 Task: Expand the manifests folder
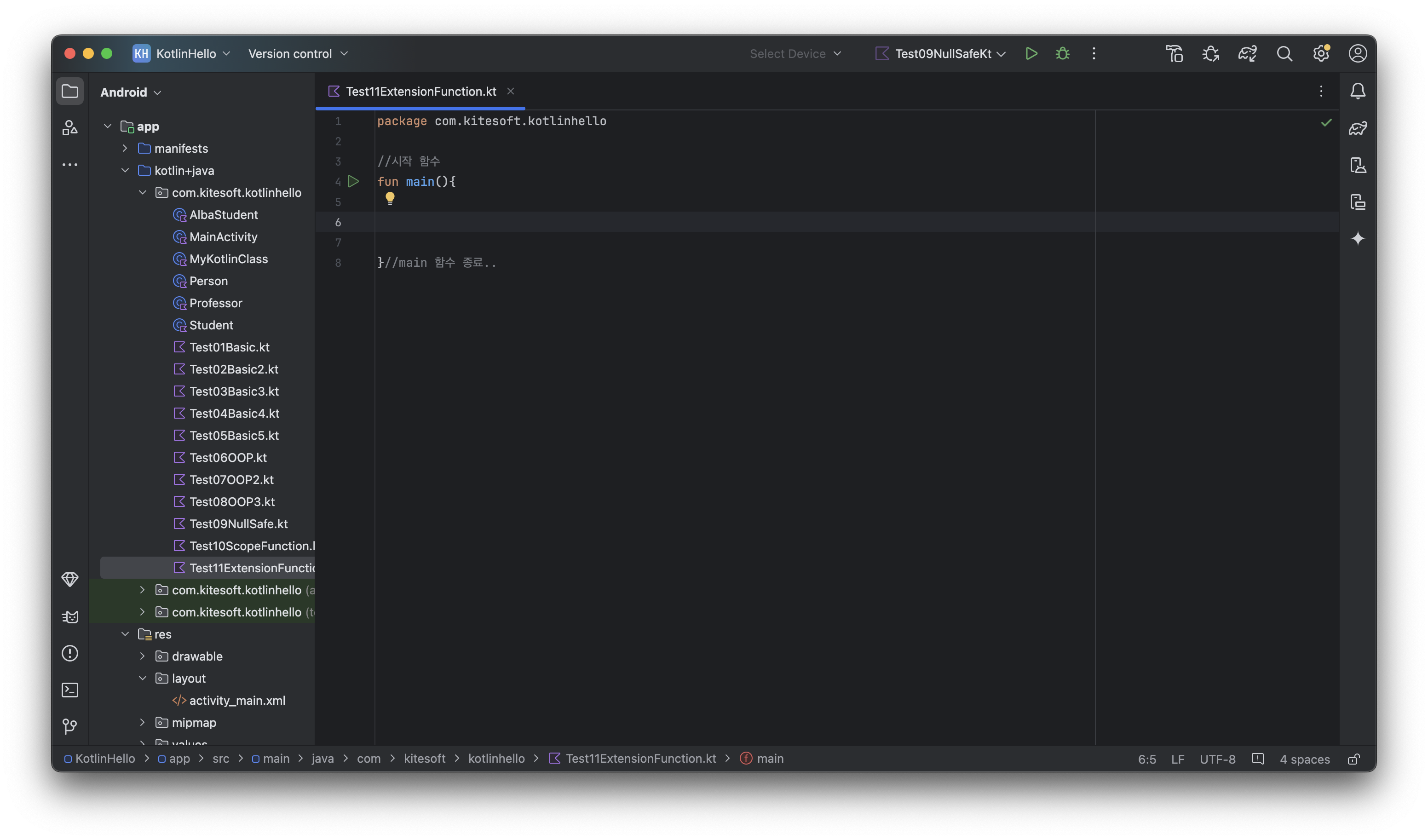pyautogui.click(x=125, y=149)
